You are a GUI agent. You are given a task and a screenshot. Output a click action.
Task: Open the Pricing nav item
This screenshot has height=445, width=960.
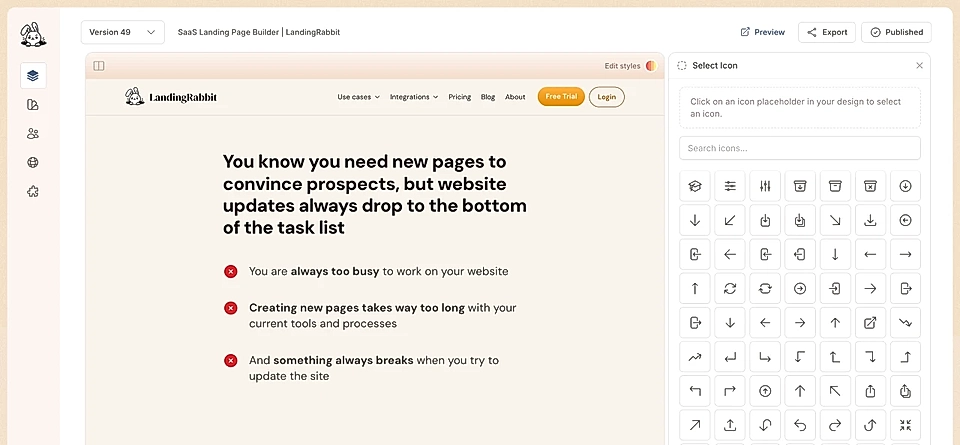pyautogui.click(x=459, y=97)
